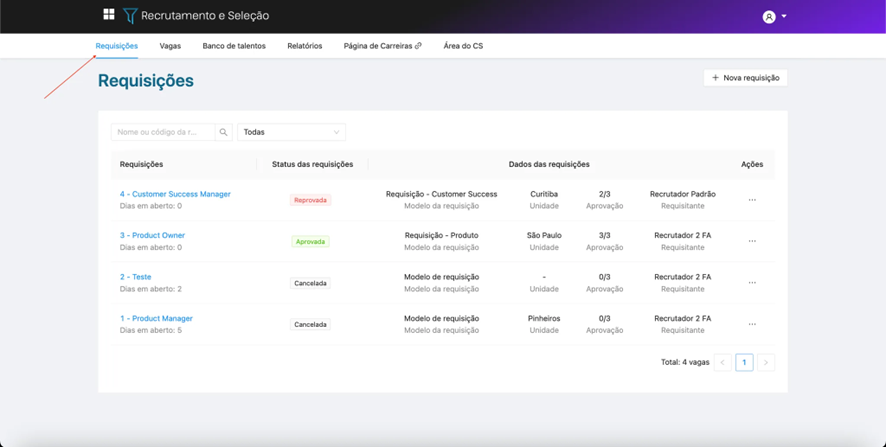Open actions menu for Product Owner row
886x447 pixels.
point(752,241)
